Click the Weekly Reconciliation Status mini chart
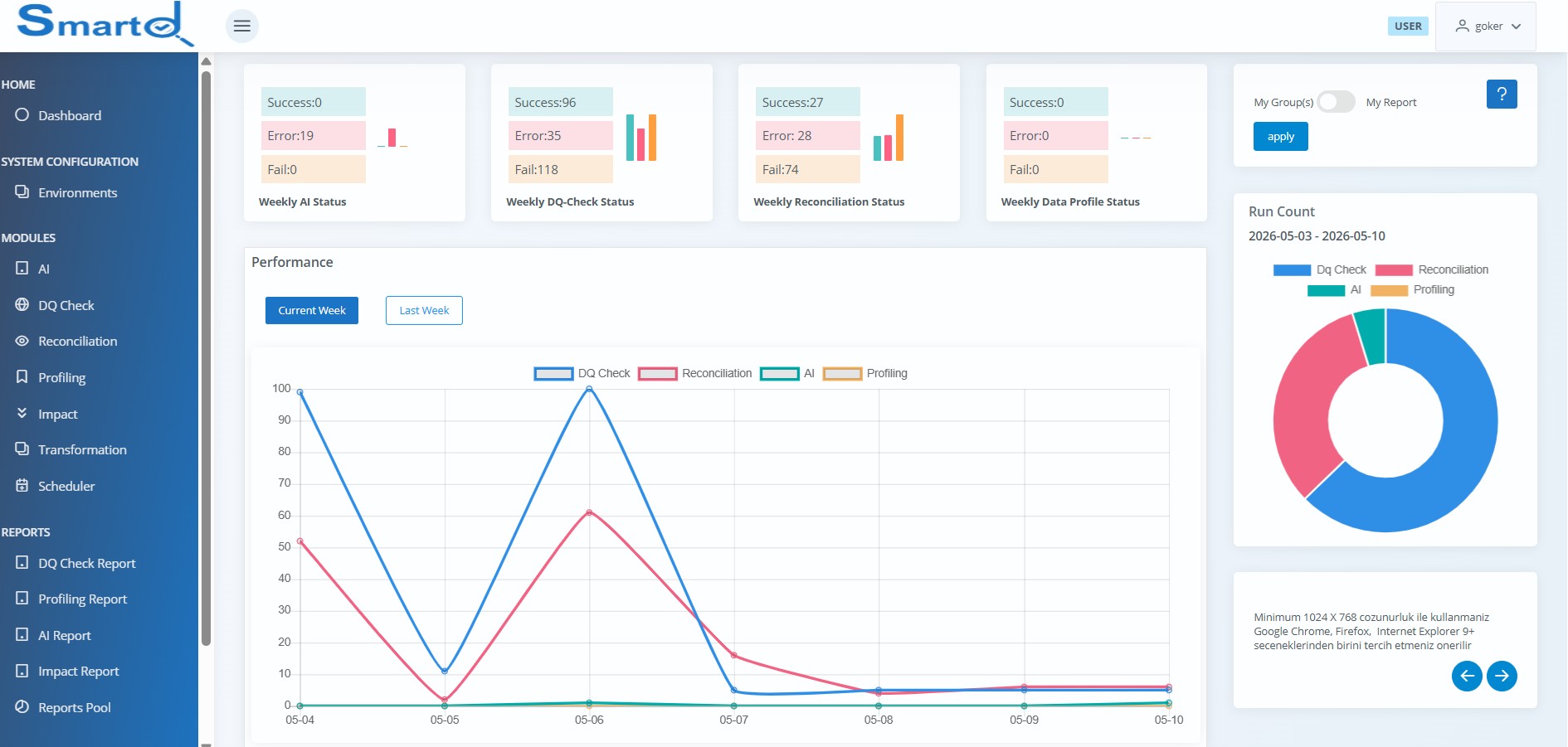Image resolution: width=1568 pixels, height=747 pixels. [x=889, y=137]
